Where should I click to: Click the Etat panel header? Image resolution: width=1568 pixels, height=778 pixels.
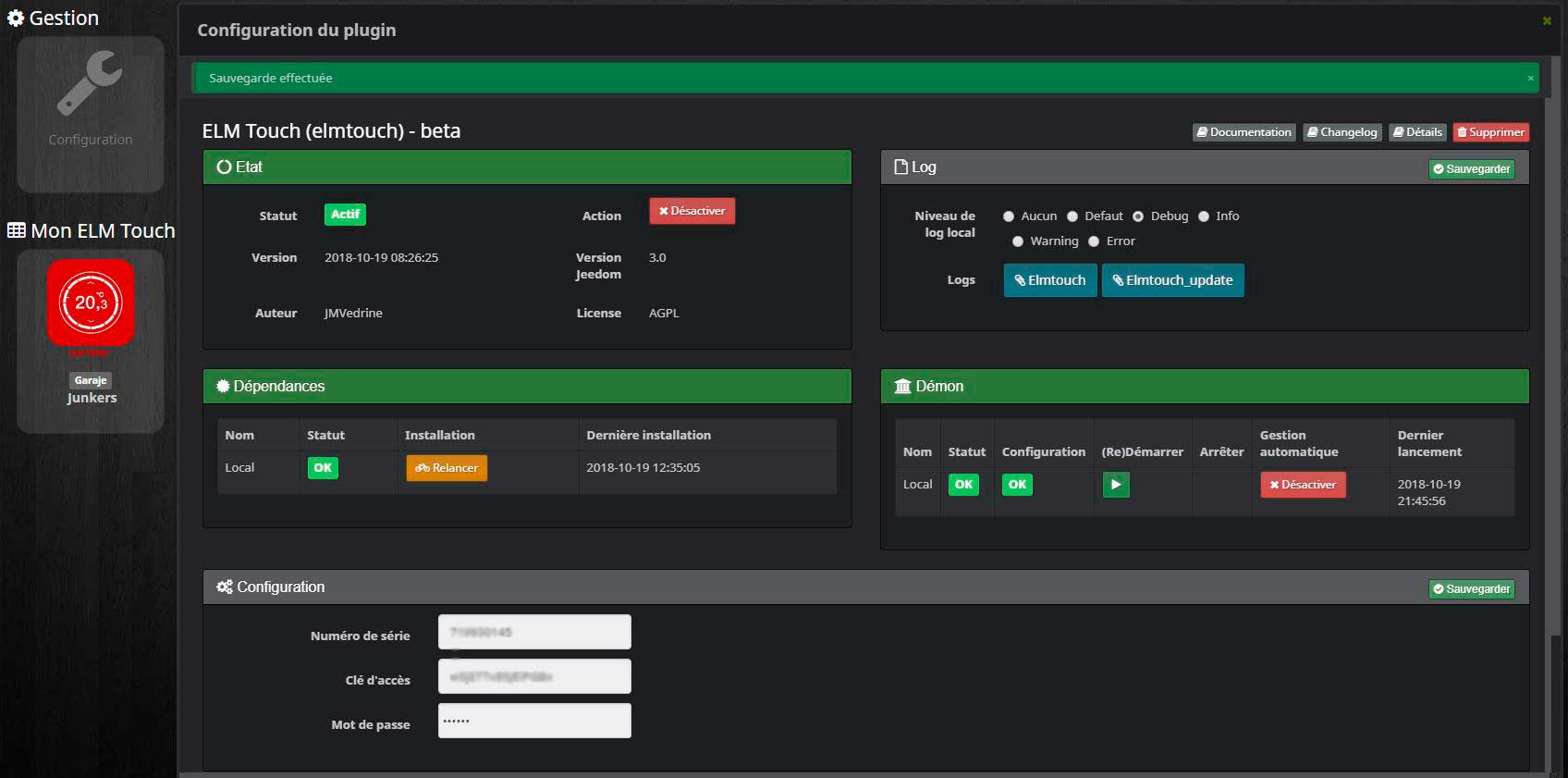[x=527, y=167]
